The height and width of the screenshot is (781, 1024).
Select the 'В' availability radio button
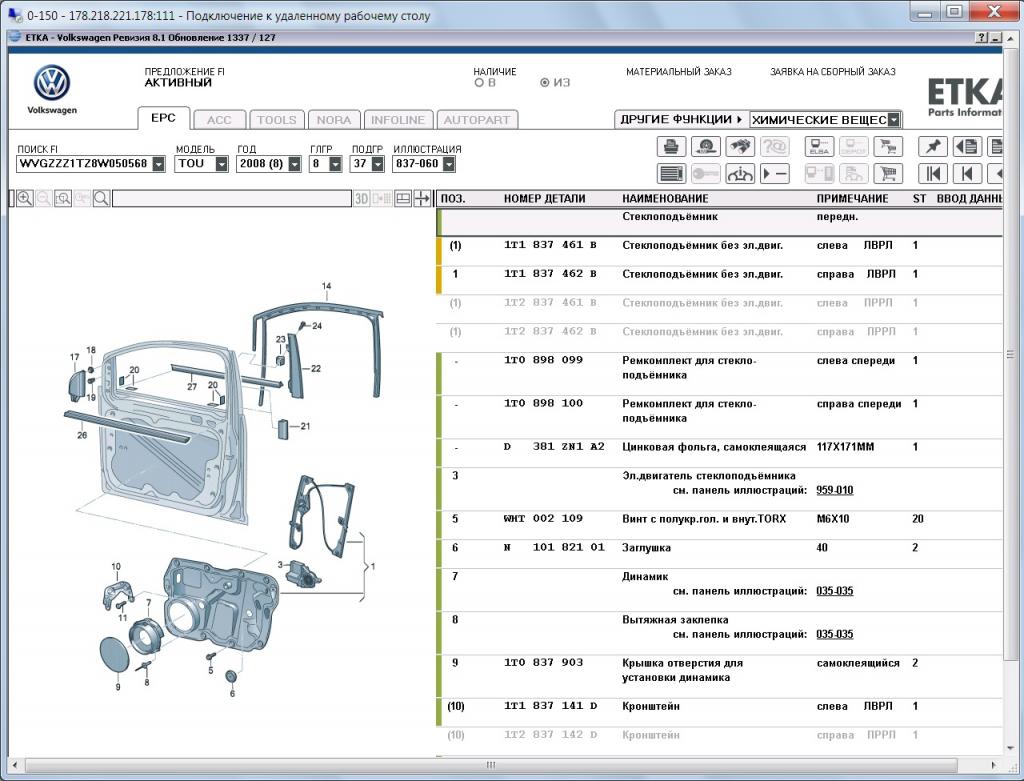tap(479, 83)
